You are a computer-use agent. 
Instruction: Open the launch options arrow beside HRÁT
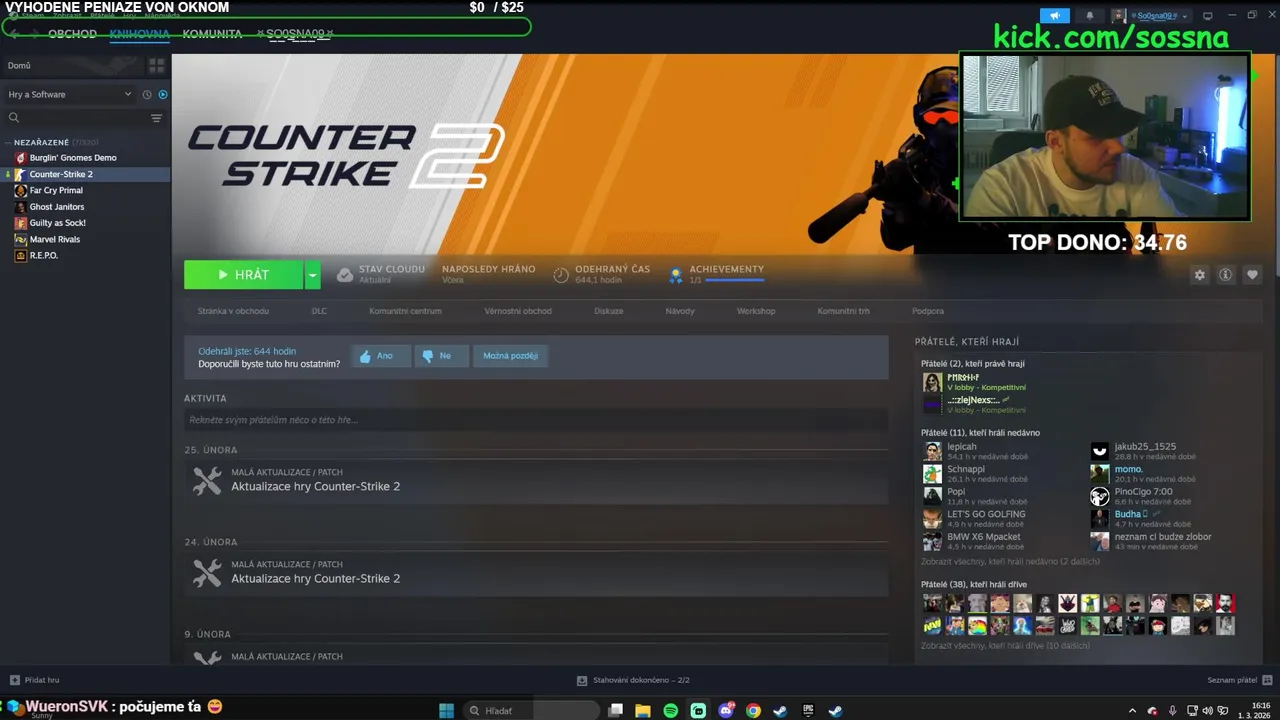(313, 275)
